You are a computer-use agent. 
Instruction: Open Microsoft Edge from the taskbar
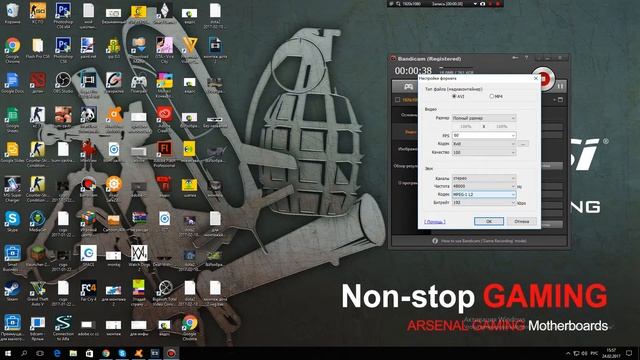click(x=57, y=353)
